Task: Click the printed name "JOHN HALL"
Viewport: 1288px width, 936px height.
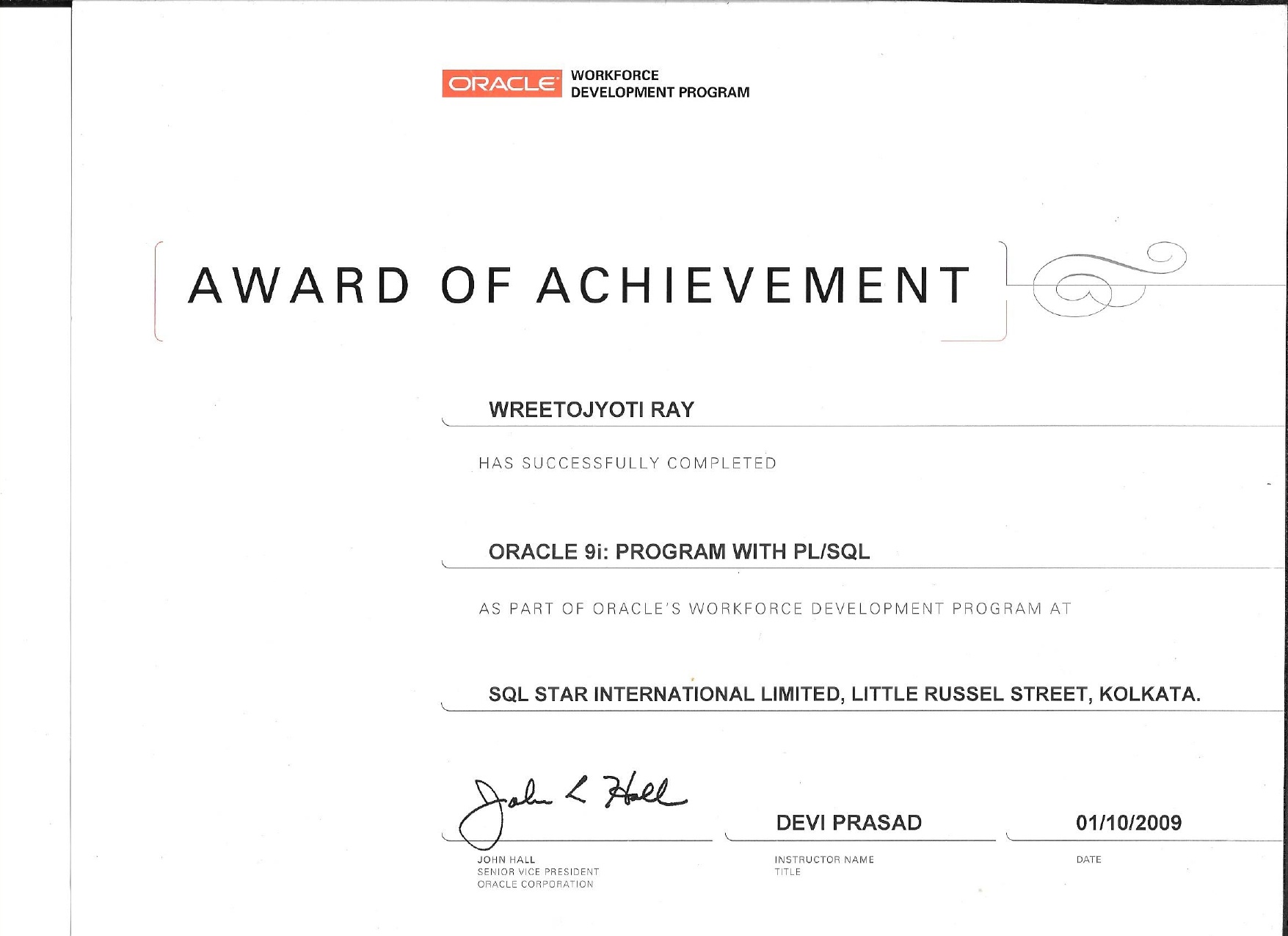Action: pos(506,860)
